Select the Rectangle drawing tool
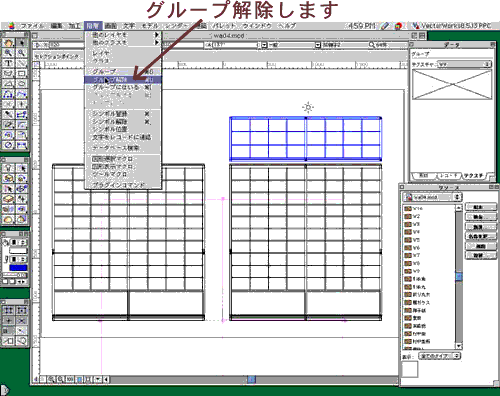 pyautogui.click(x=21, y=73)
